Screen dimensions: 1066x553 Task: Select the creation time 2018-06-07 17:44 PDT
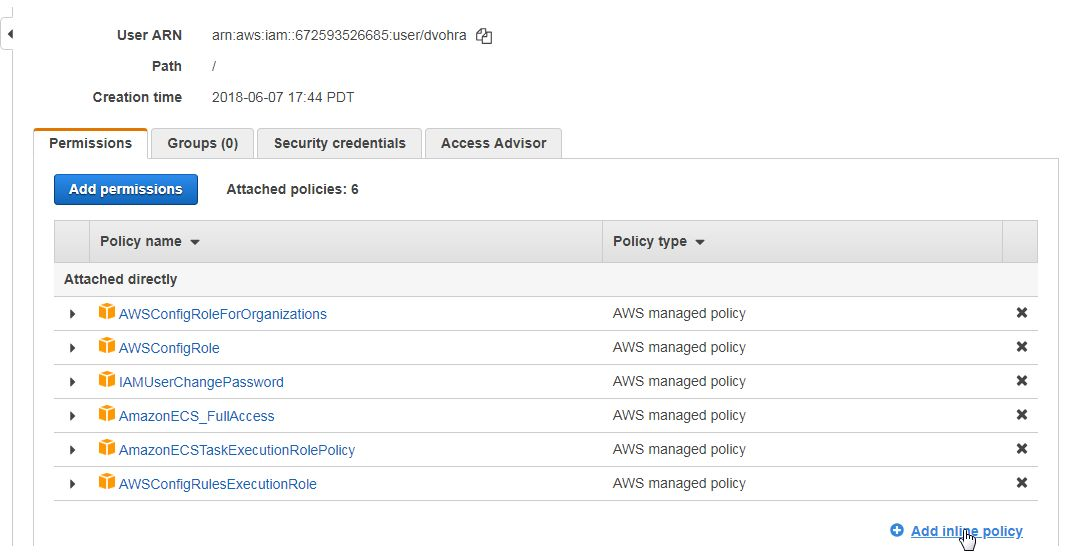coord(283,97)
